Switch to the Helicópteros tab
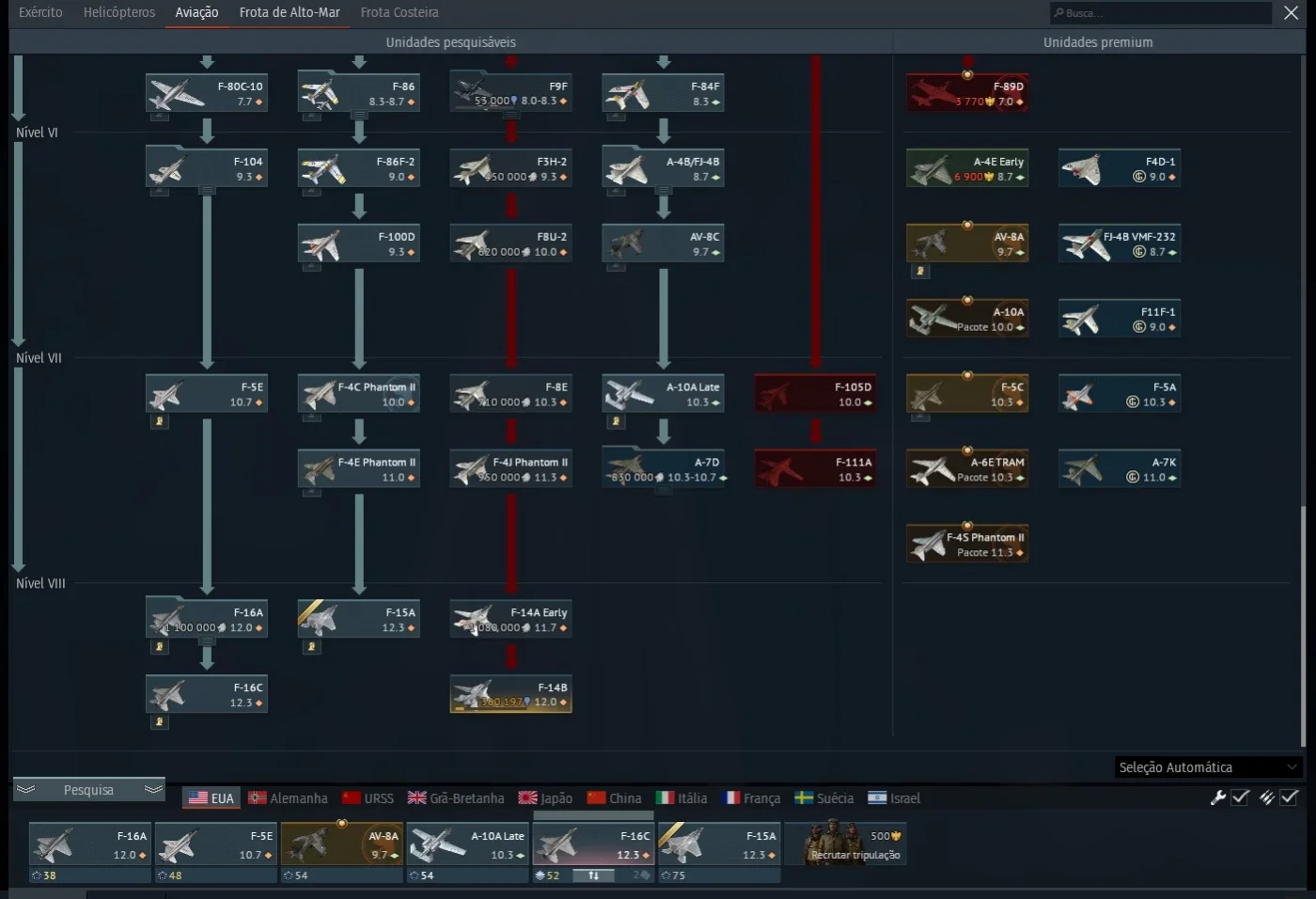 pyautogui.click(x=119, y=12)
